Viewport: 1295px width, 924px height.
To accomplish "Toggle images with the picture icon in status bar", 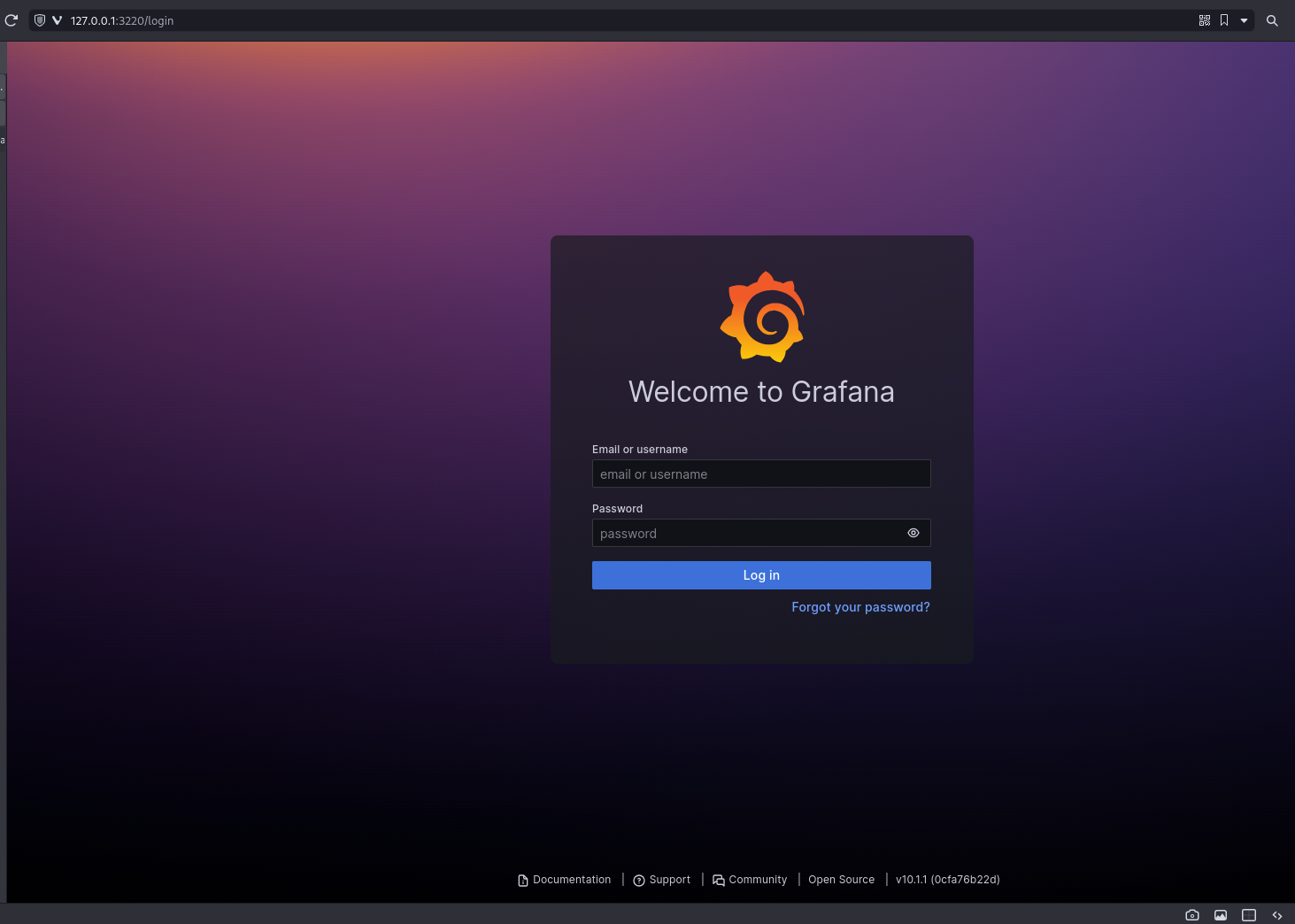I will pos(1221,915).
